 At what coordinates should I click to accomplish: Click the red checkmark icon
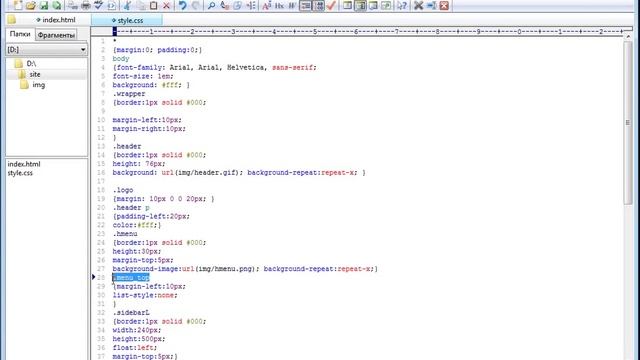(331, 5)
